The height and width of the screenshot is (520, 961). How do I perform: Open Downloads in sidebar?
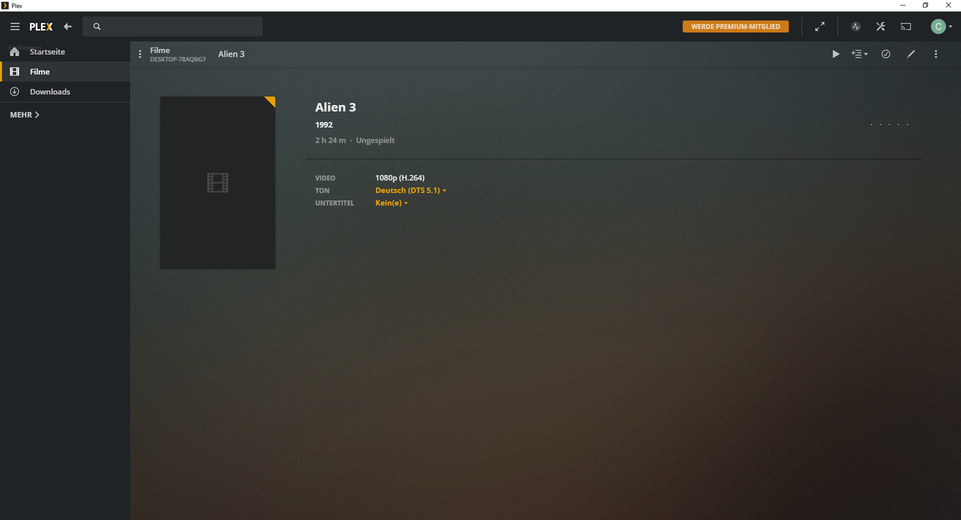point(65,91)
